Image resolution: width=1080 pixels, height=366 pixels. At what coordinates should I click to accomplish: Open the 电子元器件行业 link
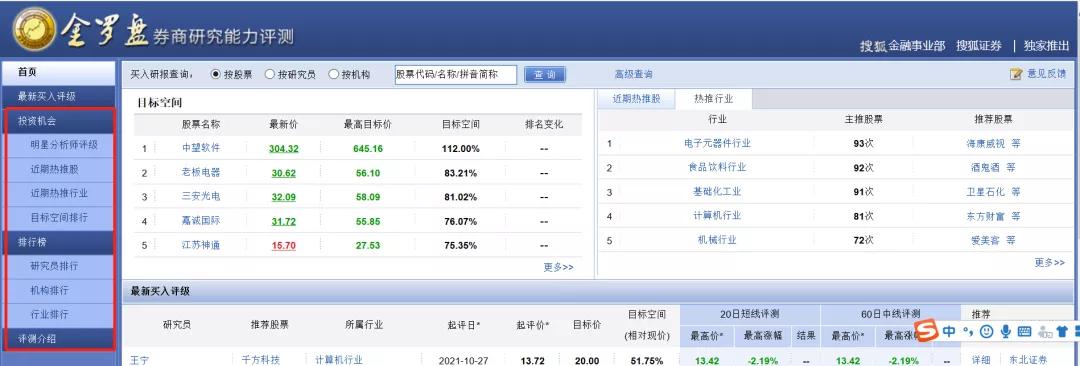(717, 143)
